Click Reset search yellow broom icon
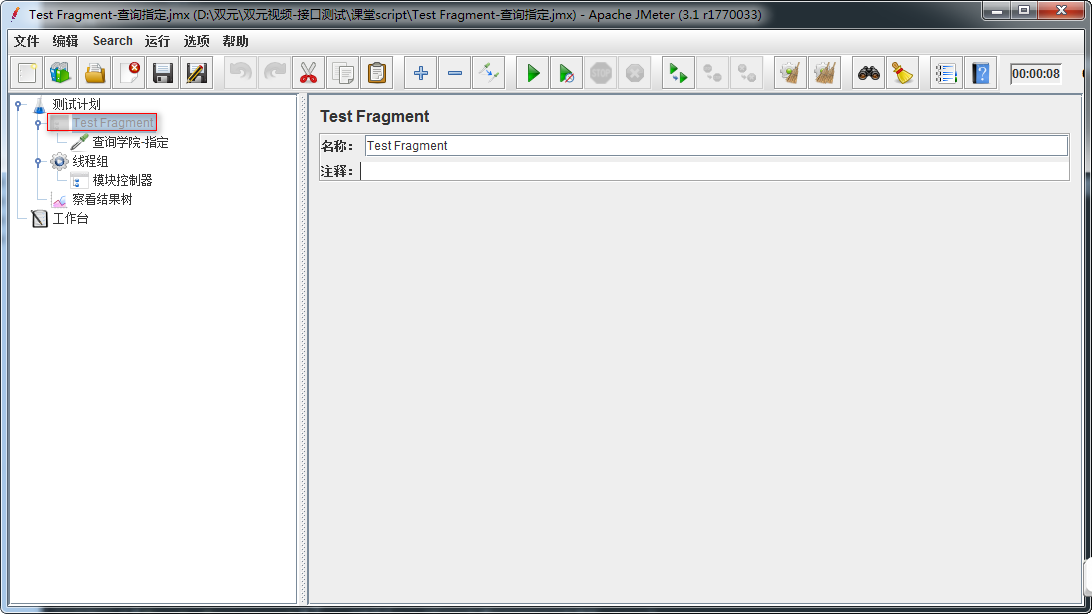 coord(903,73)
